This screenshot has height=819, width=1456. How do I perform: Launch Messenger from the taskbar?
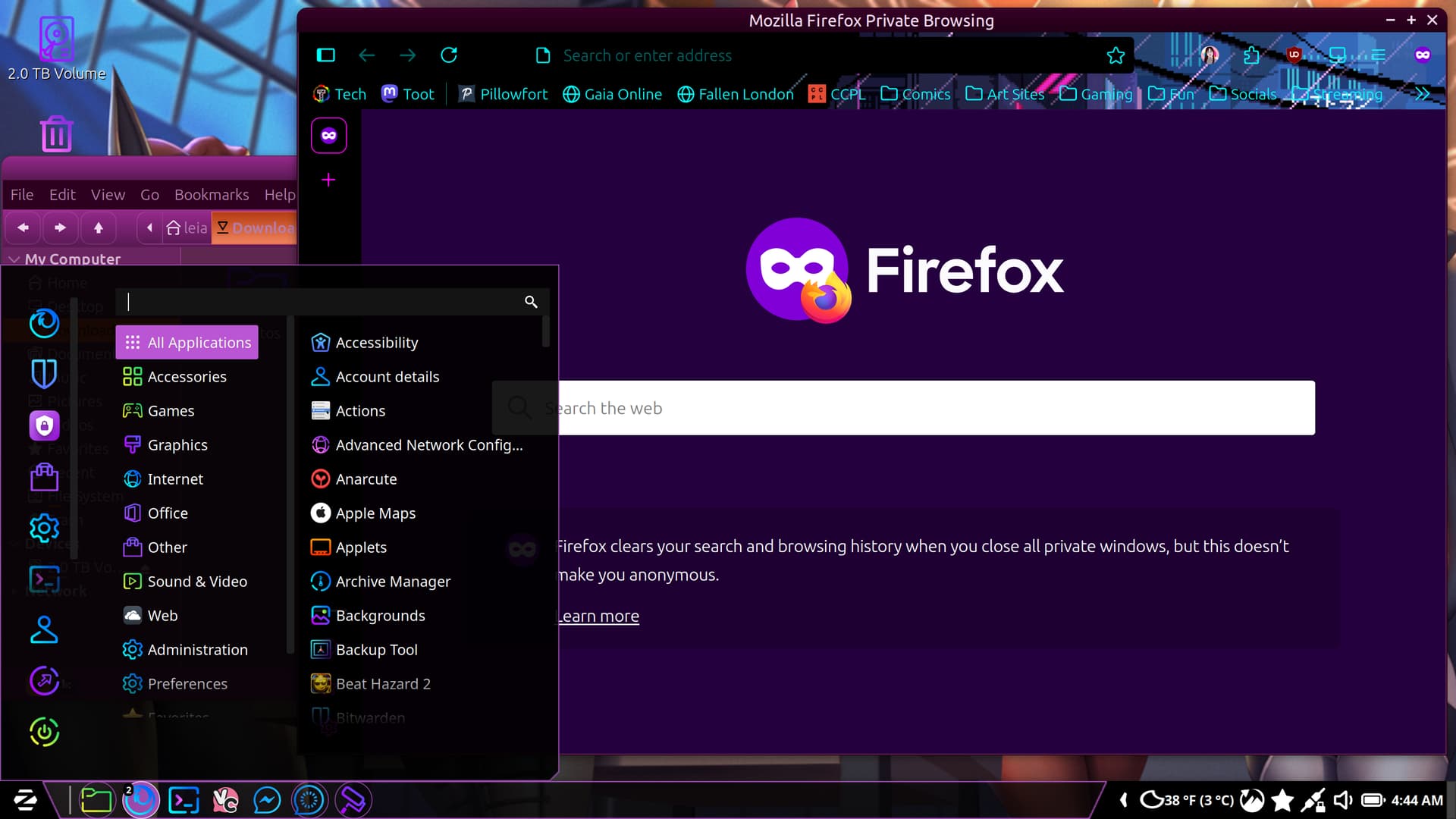[x=267, y=800]
